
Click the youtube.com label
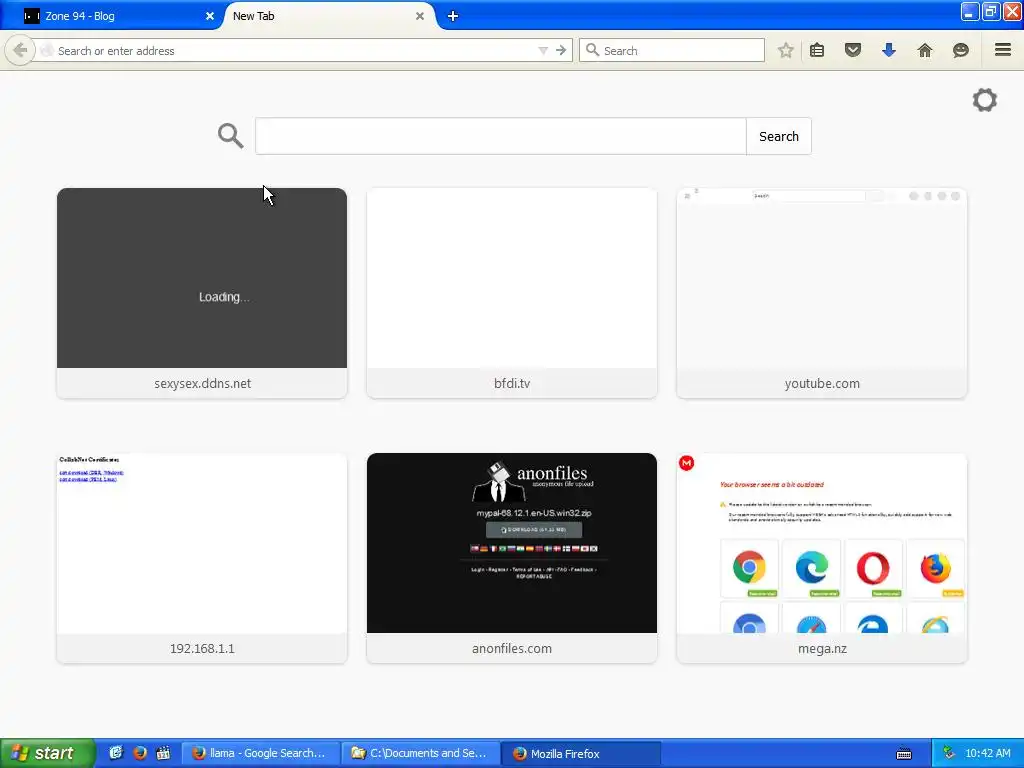[x=822, y=383]
